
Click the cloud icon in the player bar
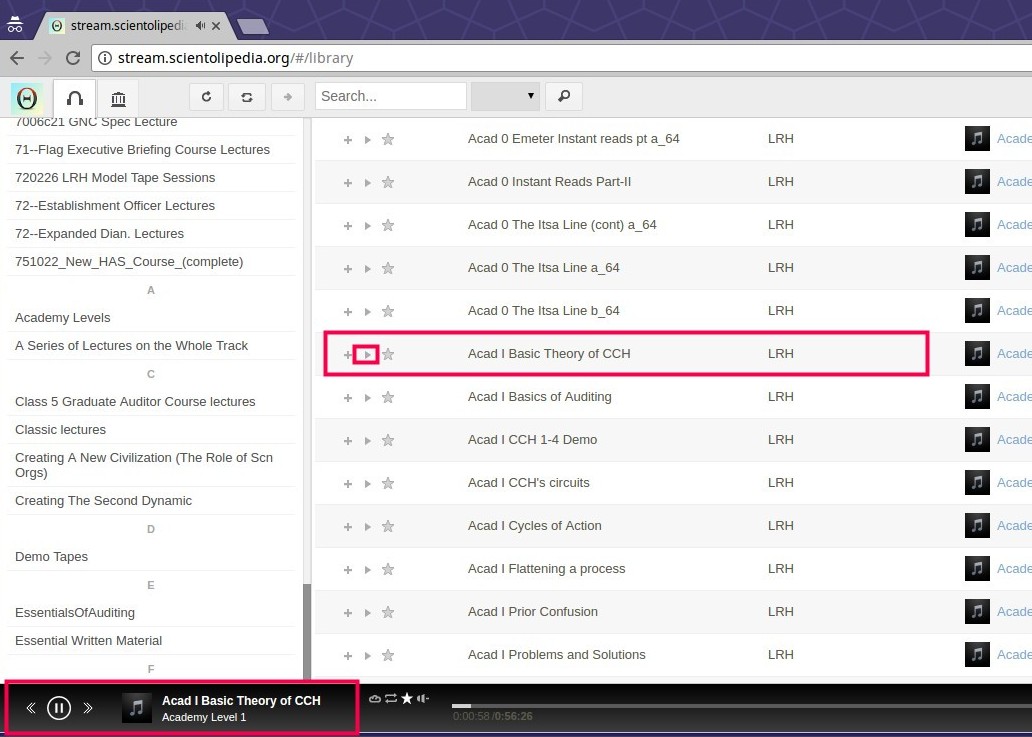point(374,699)
